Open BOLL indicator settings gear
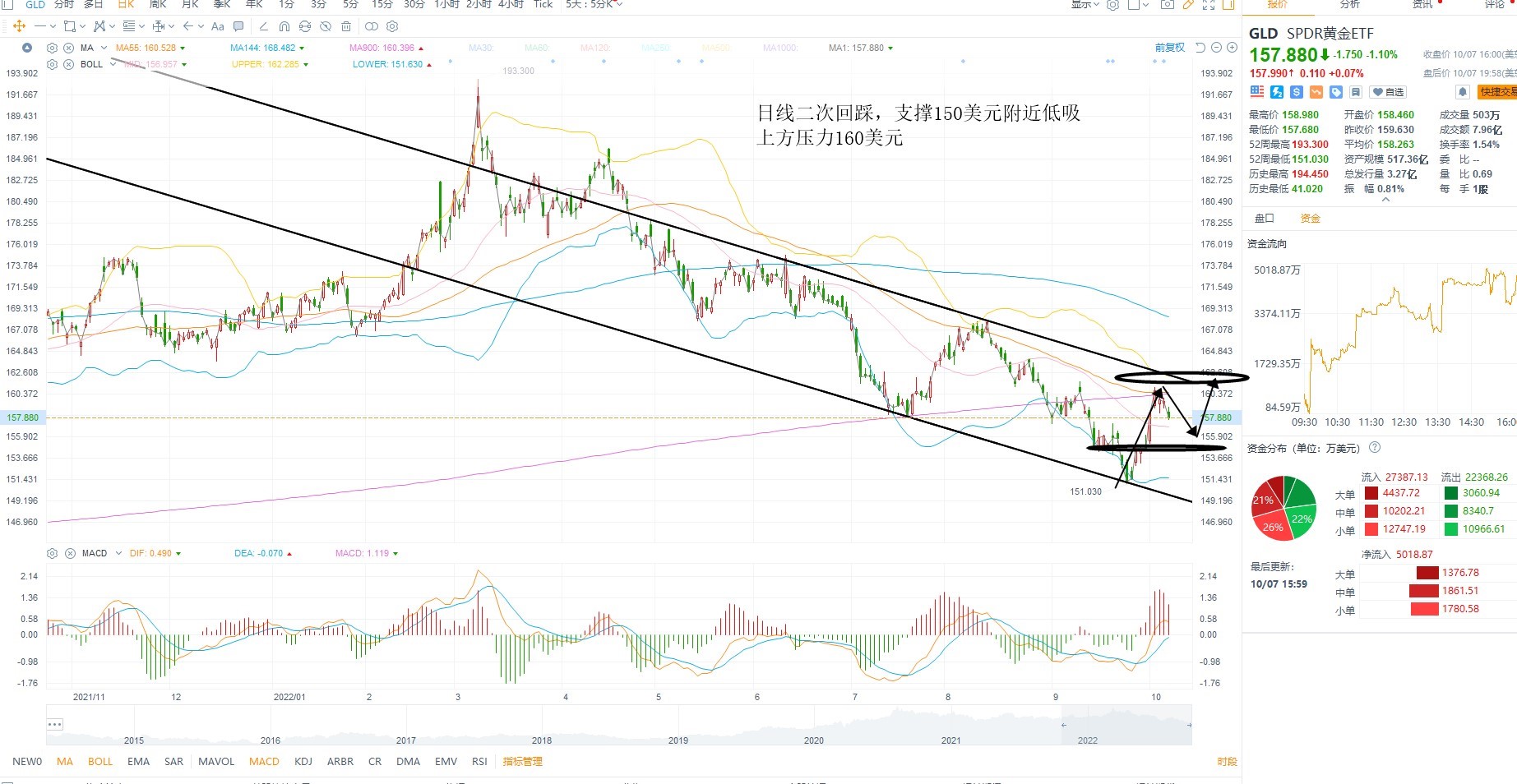 (x=52, y=64)
